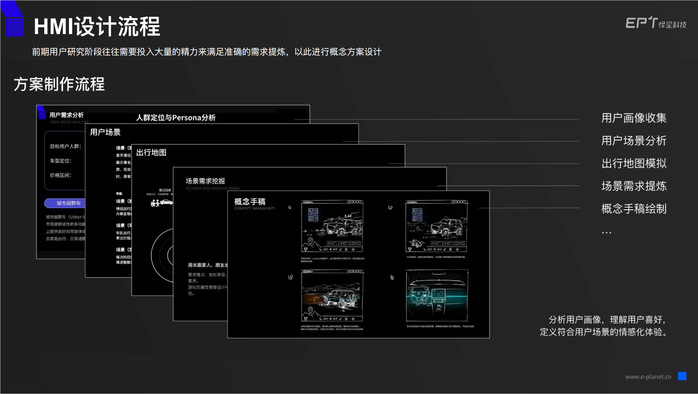Viewport: 698px width, 394px height.
Task: Click the blue square next to www.e-planet.cn
Action: click(x=682, y=376)
